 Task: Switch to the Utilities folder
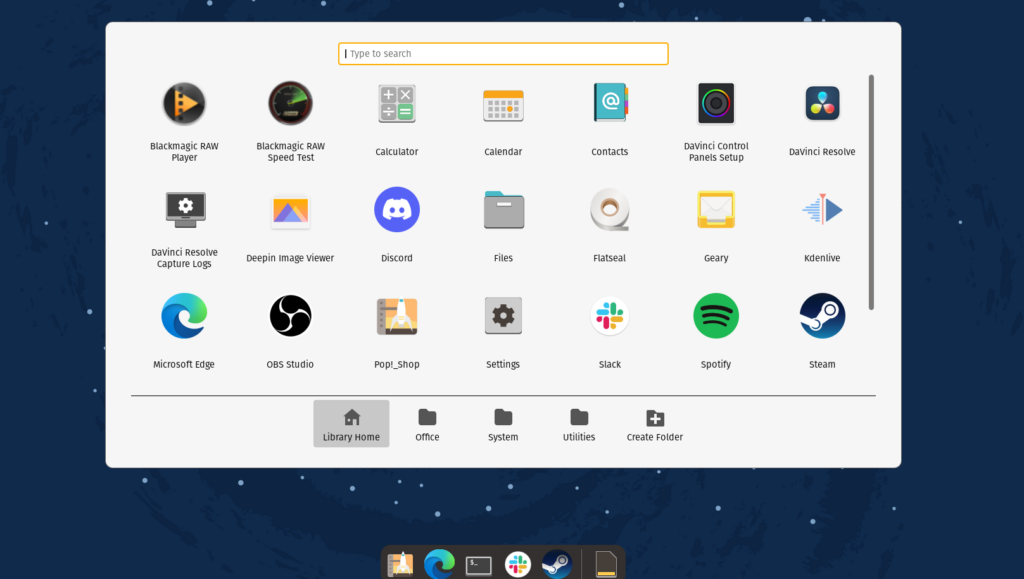tap(579, 424)
